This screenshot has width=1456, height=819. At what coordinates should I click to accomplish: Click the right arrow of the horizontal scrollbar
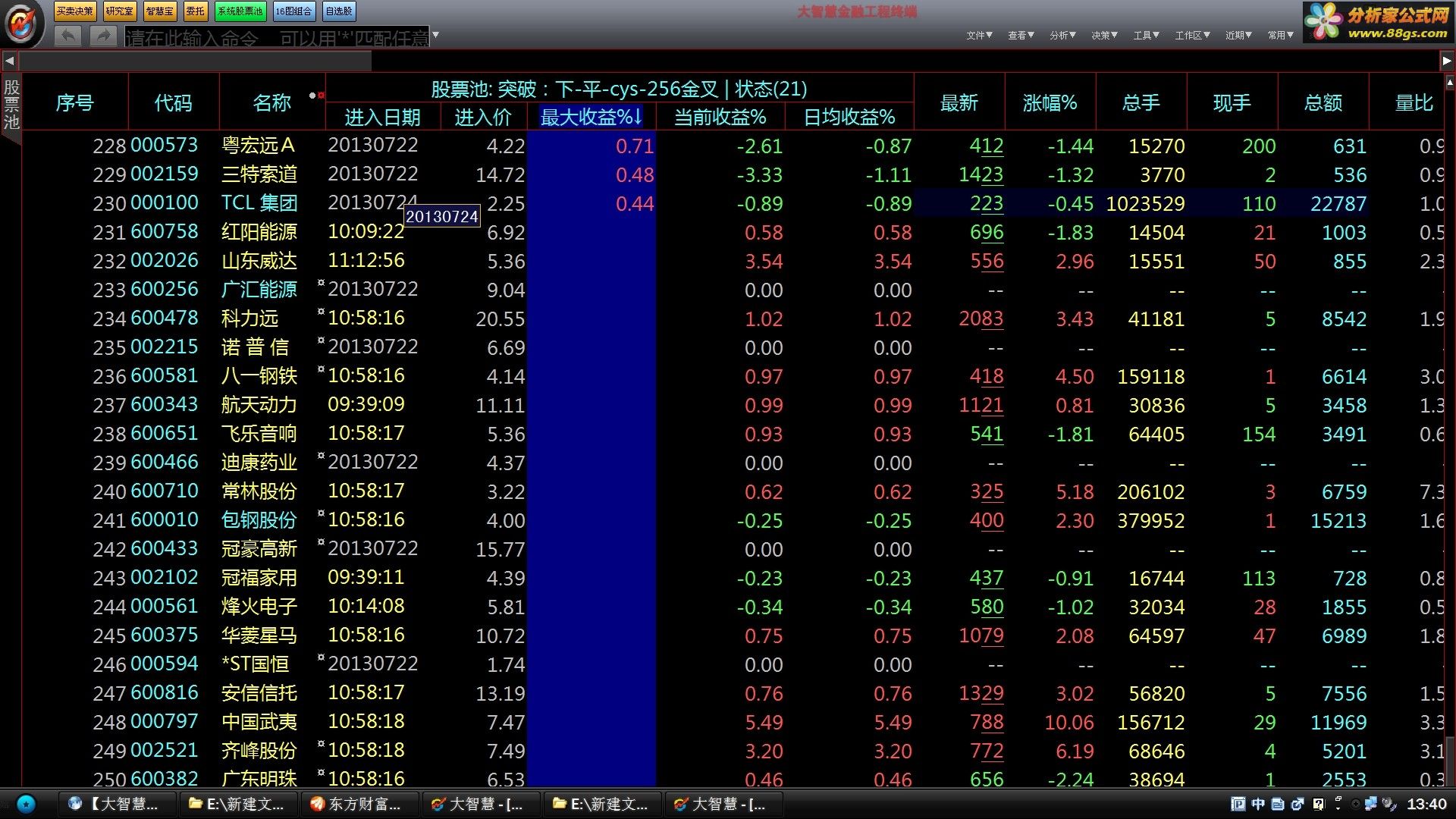[x=1447, y=61]
